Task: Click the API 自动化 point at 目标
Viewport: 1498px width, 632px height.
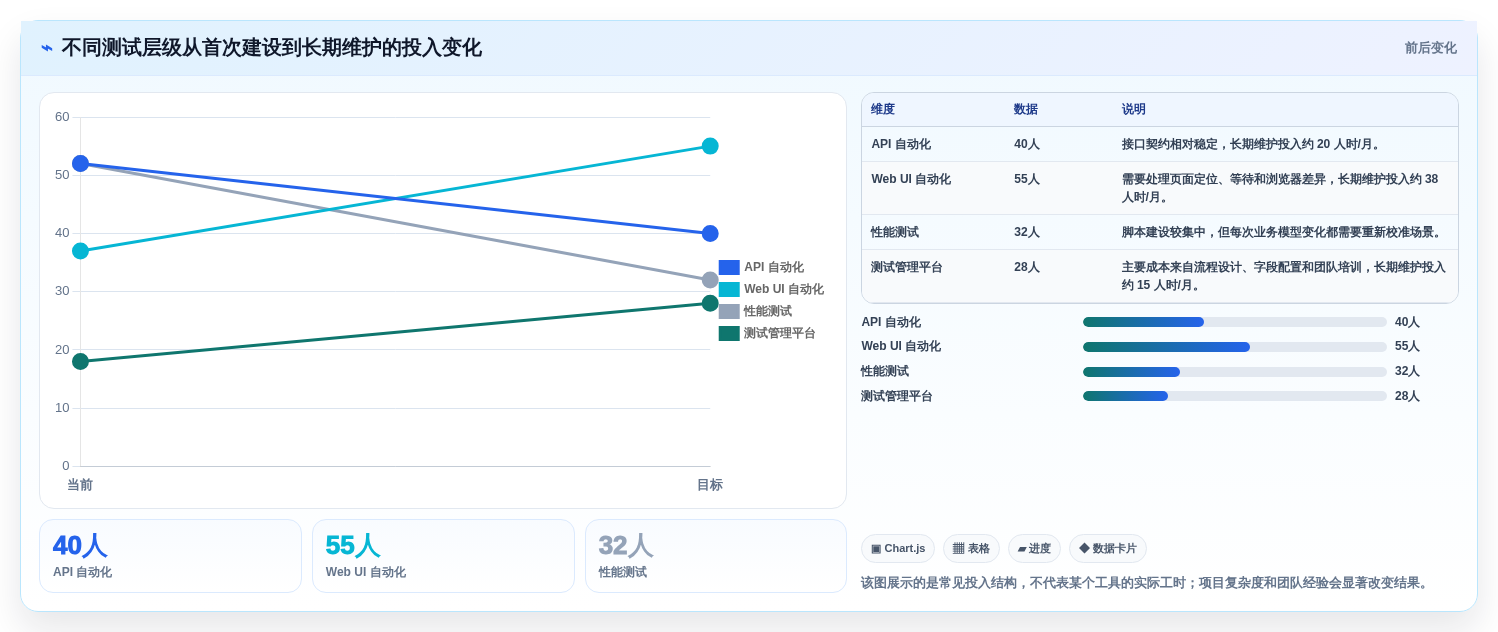Action: pyautogui.click(x=710, y=233)
